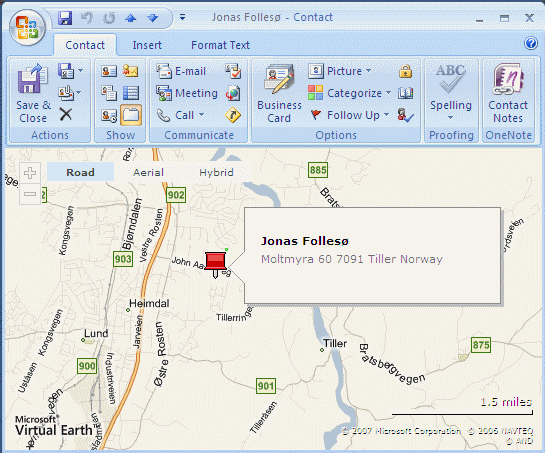This screenshot has width=545, height=453.
Task: Click Save & Close button
Action: [33, 93]
